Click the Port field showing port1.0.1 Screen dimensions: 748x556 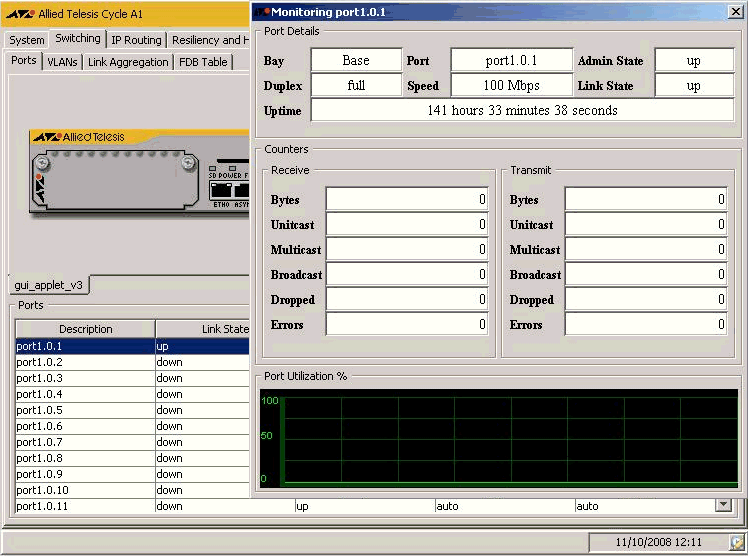(511, 61)
